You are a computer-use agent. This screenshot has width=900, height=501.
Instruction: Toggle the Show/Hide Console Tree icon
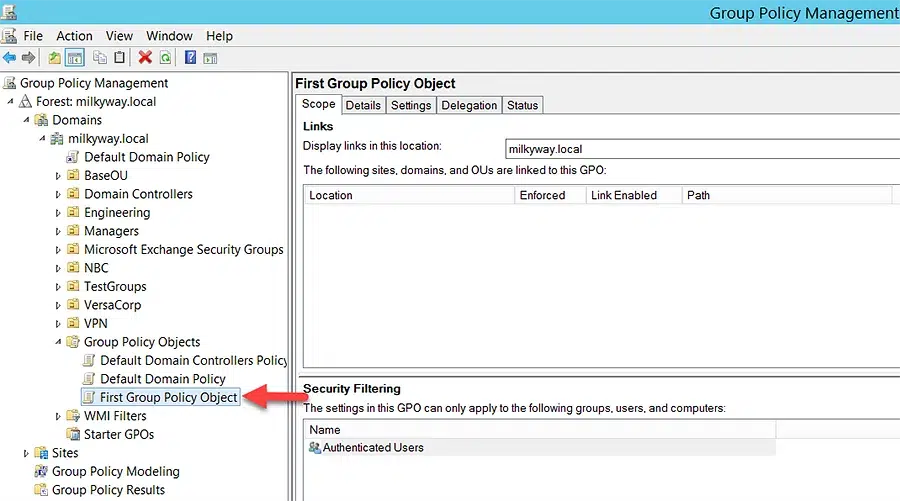(x=75, y=57)
